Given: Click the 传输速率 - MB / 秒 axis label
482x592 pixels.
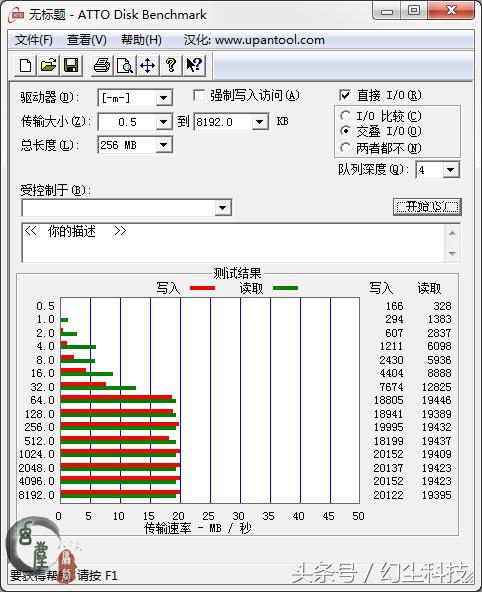Looking at the screenshot, I should click(x=197, y=528).
